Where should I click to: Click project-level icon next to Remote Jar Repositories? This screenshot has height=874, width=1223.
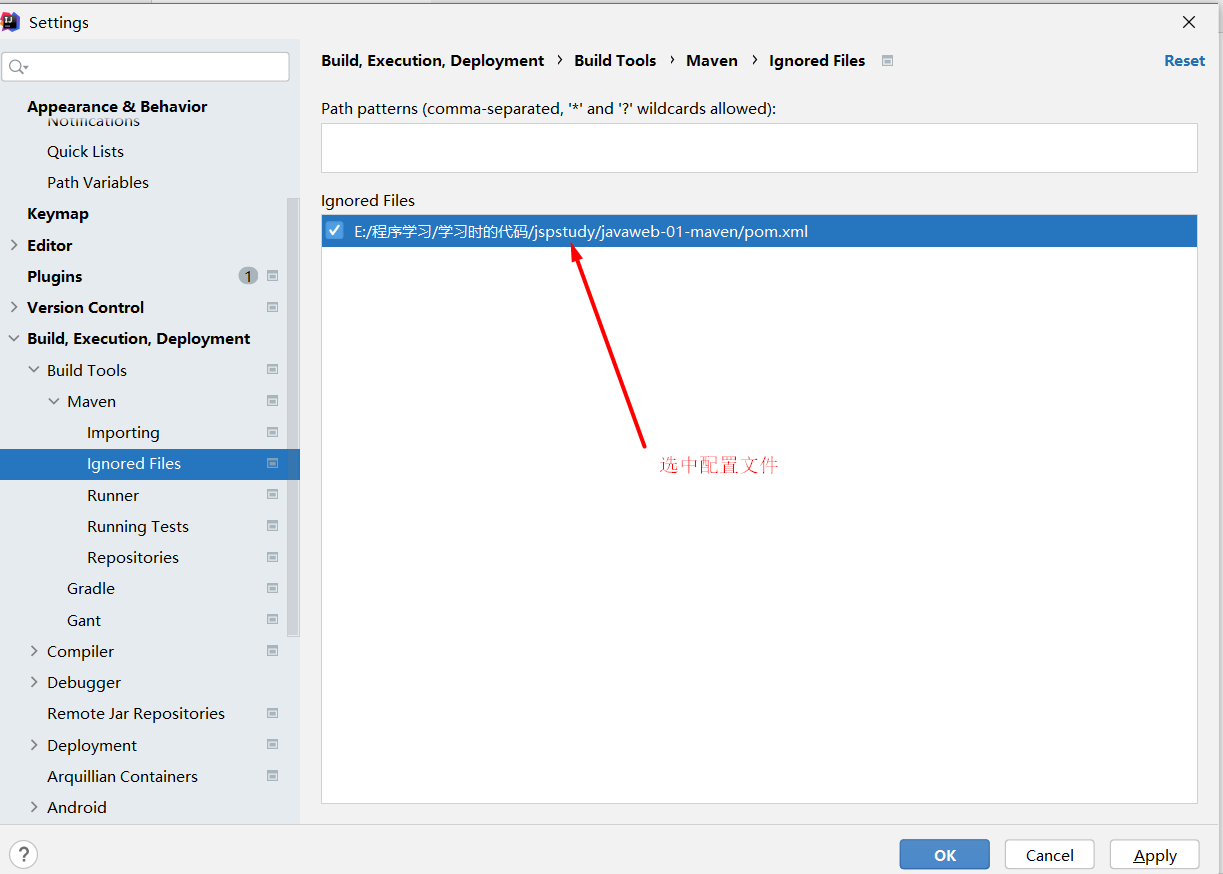pos(272,713)
